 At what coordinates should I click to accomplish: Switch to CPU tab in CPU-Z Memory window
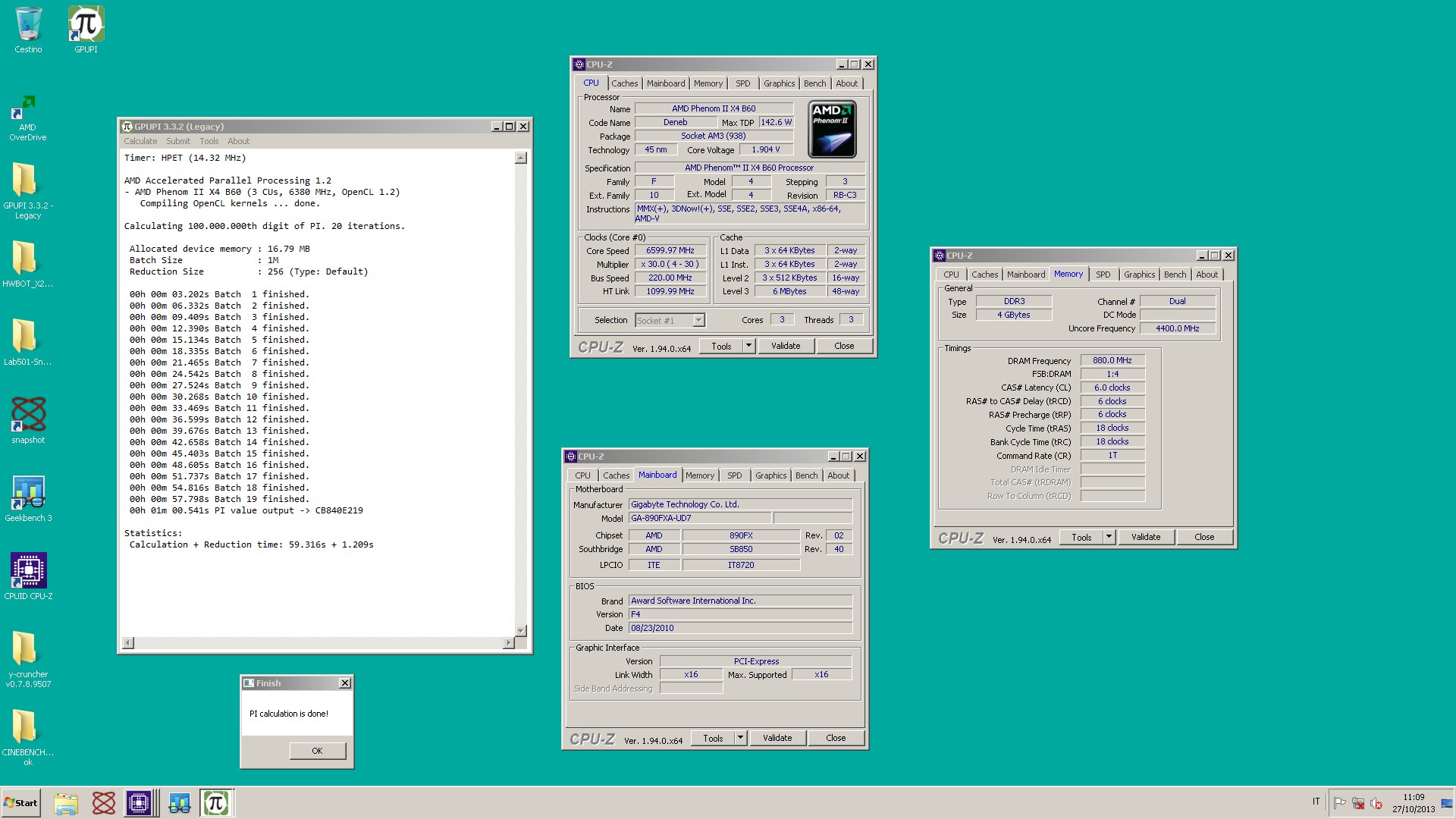pos(952,275)
